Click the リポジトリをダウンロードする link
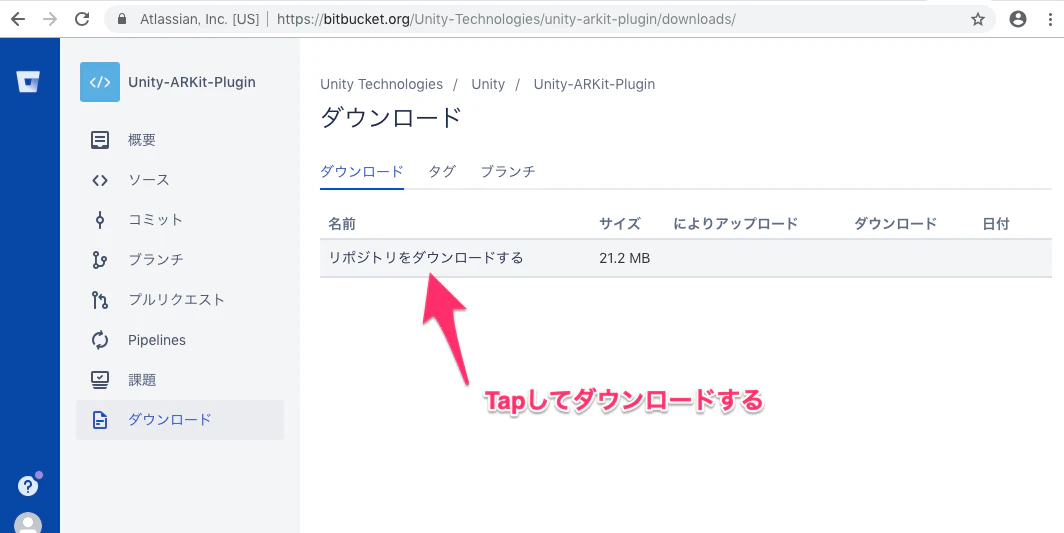 (x=426, y=258)
